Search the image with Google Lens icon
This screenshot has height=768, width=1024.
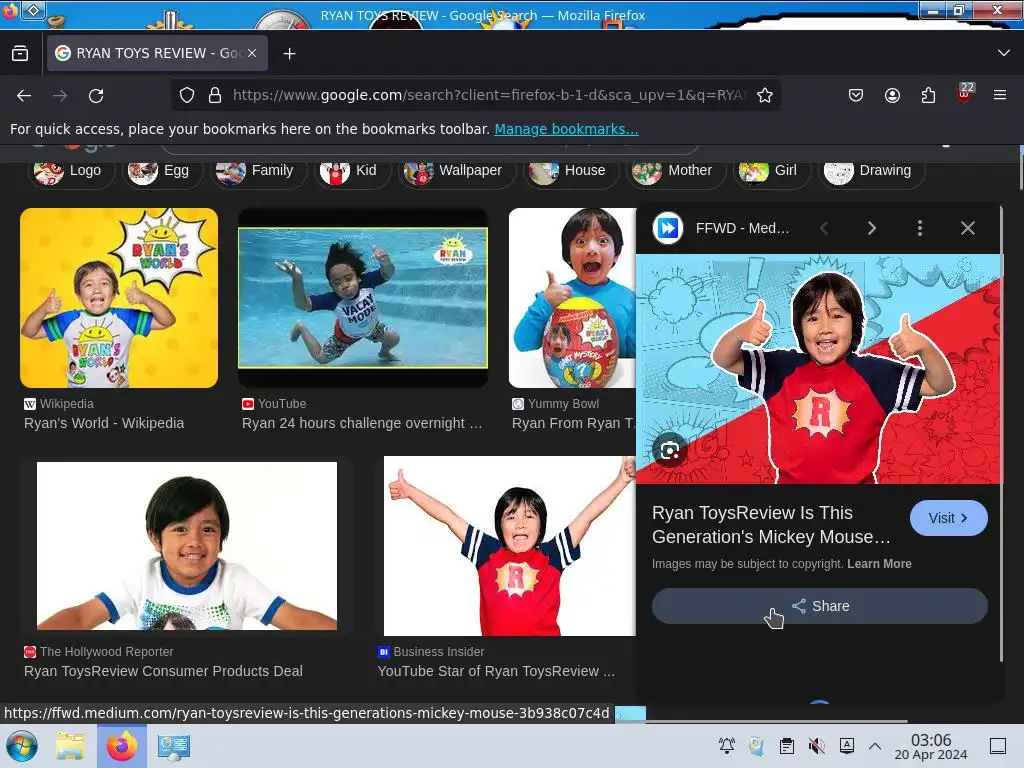click(669, 451)
